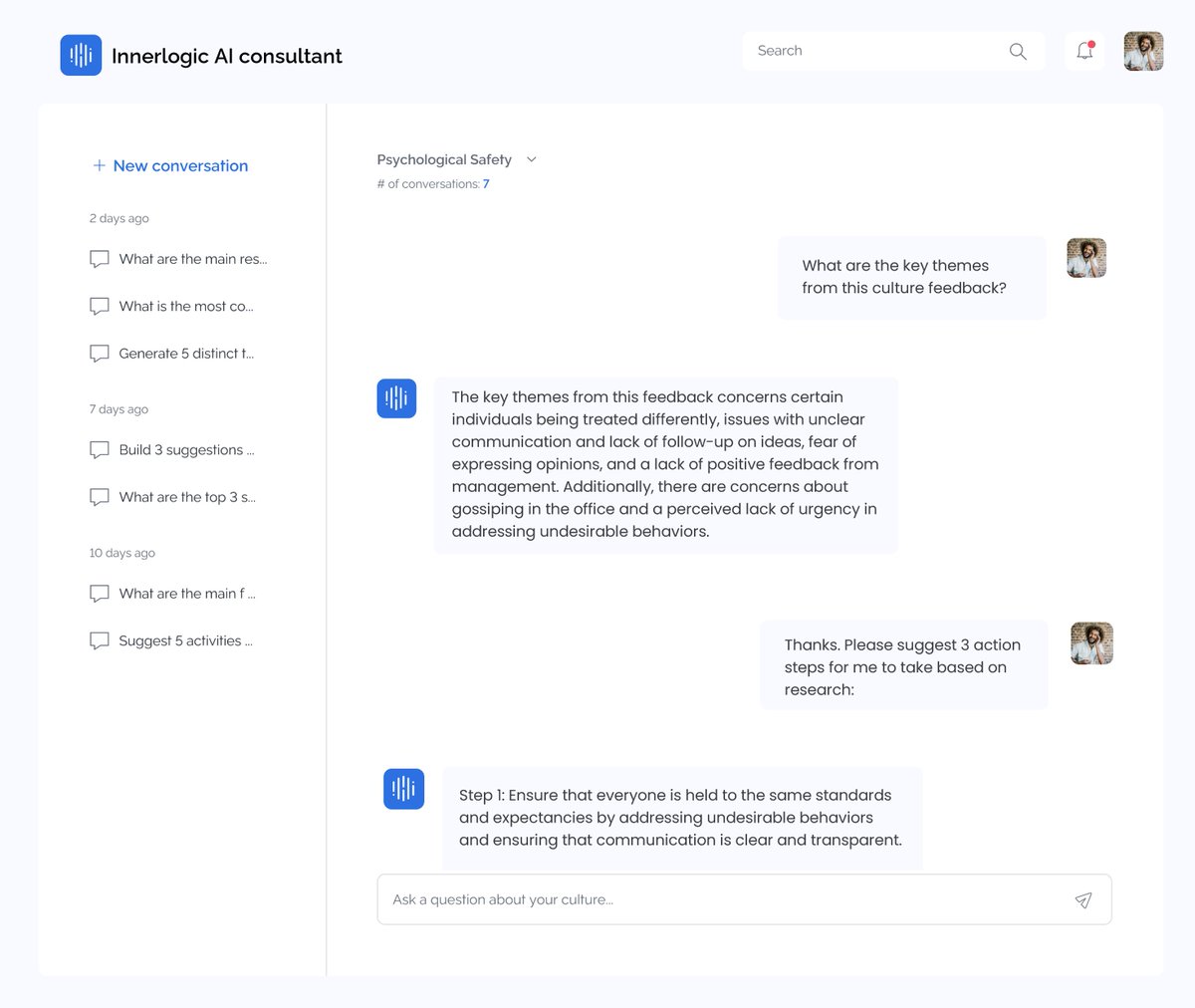Click the Psychological Safety topic label

pos(444,159)
